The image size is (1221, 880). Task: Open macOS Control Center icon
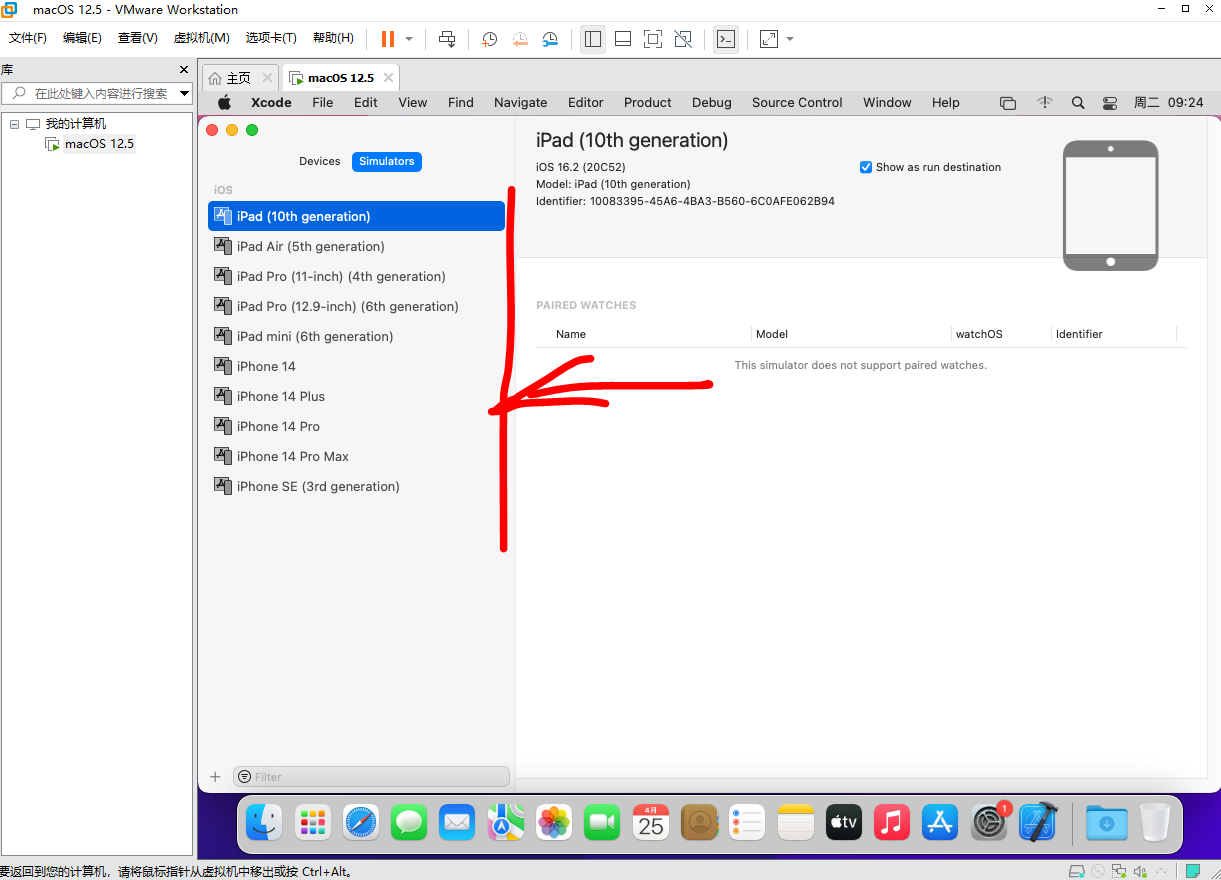click(x=1110, y=103)
